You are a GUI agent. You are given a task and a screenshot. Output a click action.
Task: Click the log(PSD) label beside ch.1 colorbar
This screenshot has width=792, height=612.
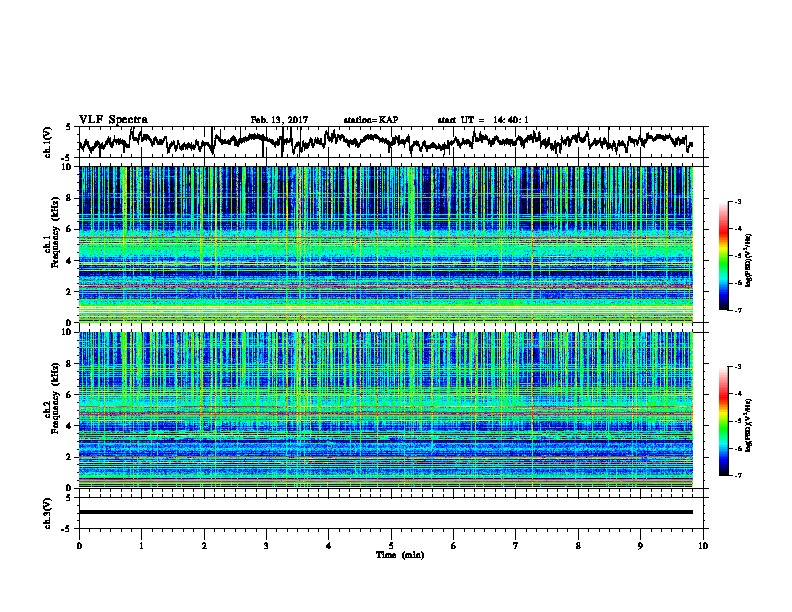(x=748, y=260)
